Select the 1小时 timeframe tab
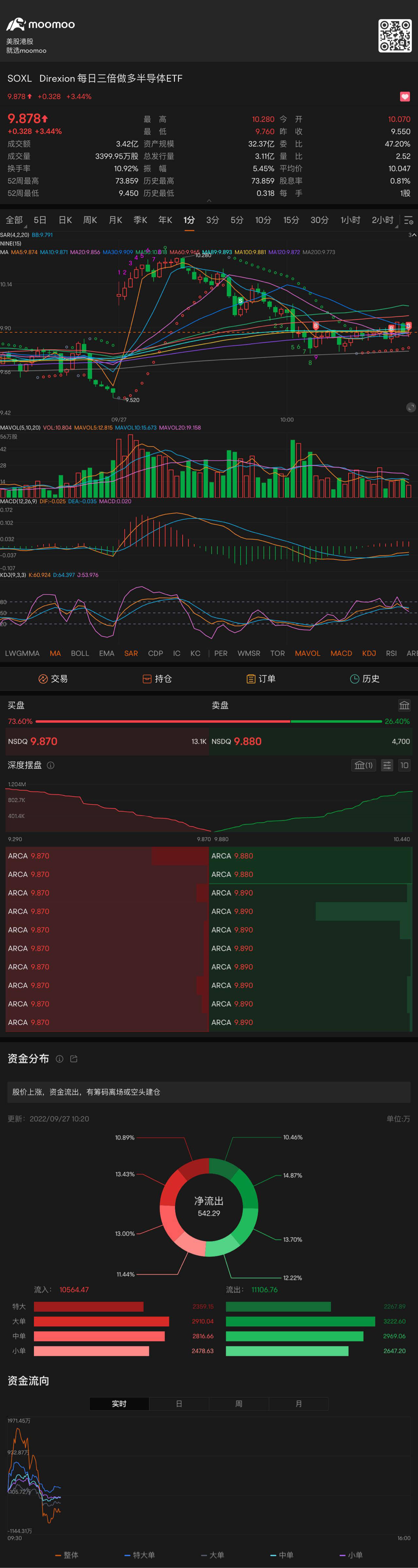418x1568 pixels. (x=350, y=220)
